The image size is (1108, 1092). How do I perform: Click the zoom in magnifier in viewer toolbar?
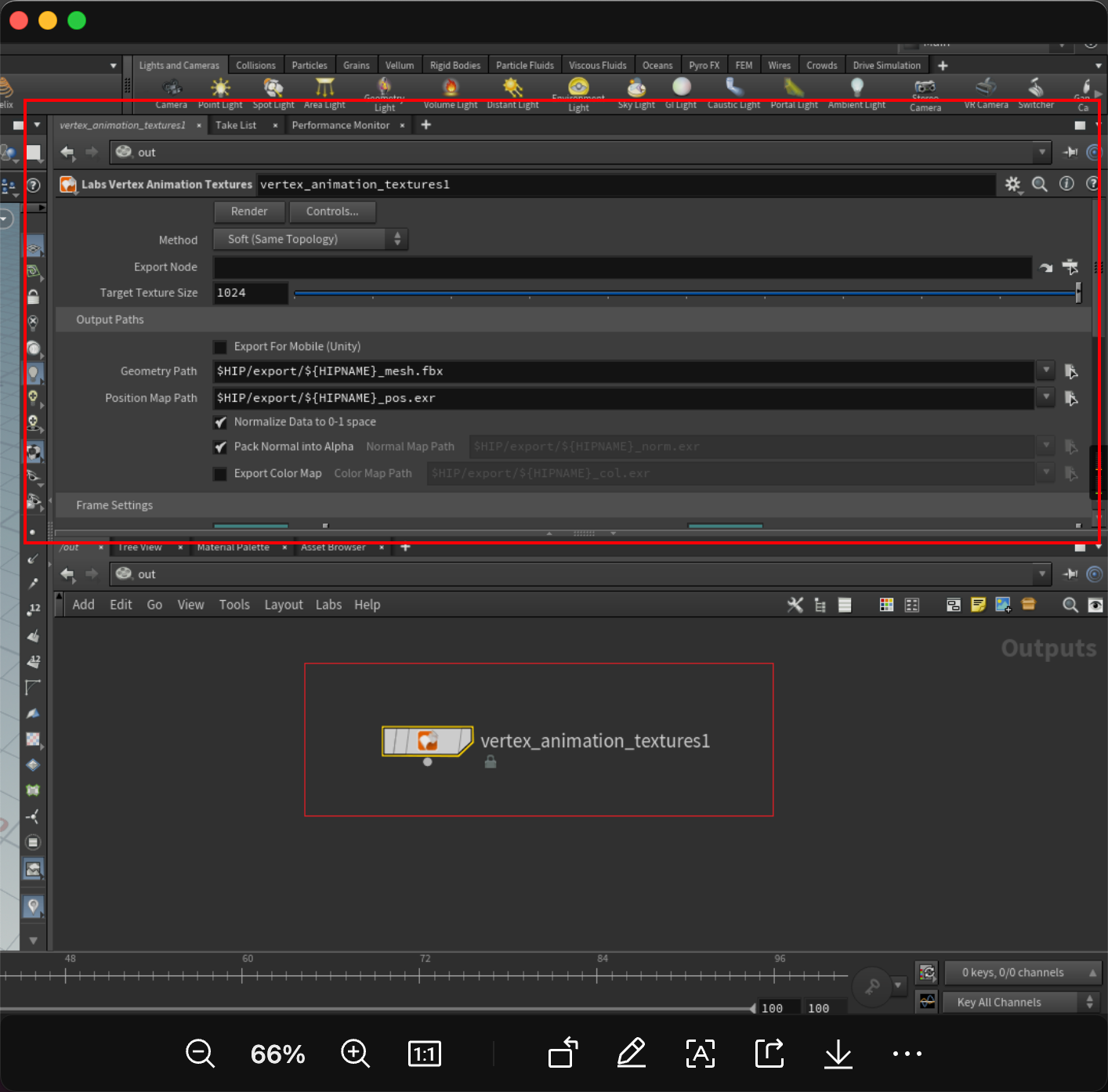[x=355, y=1054]
